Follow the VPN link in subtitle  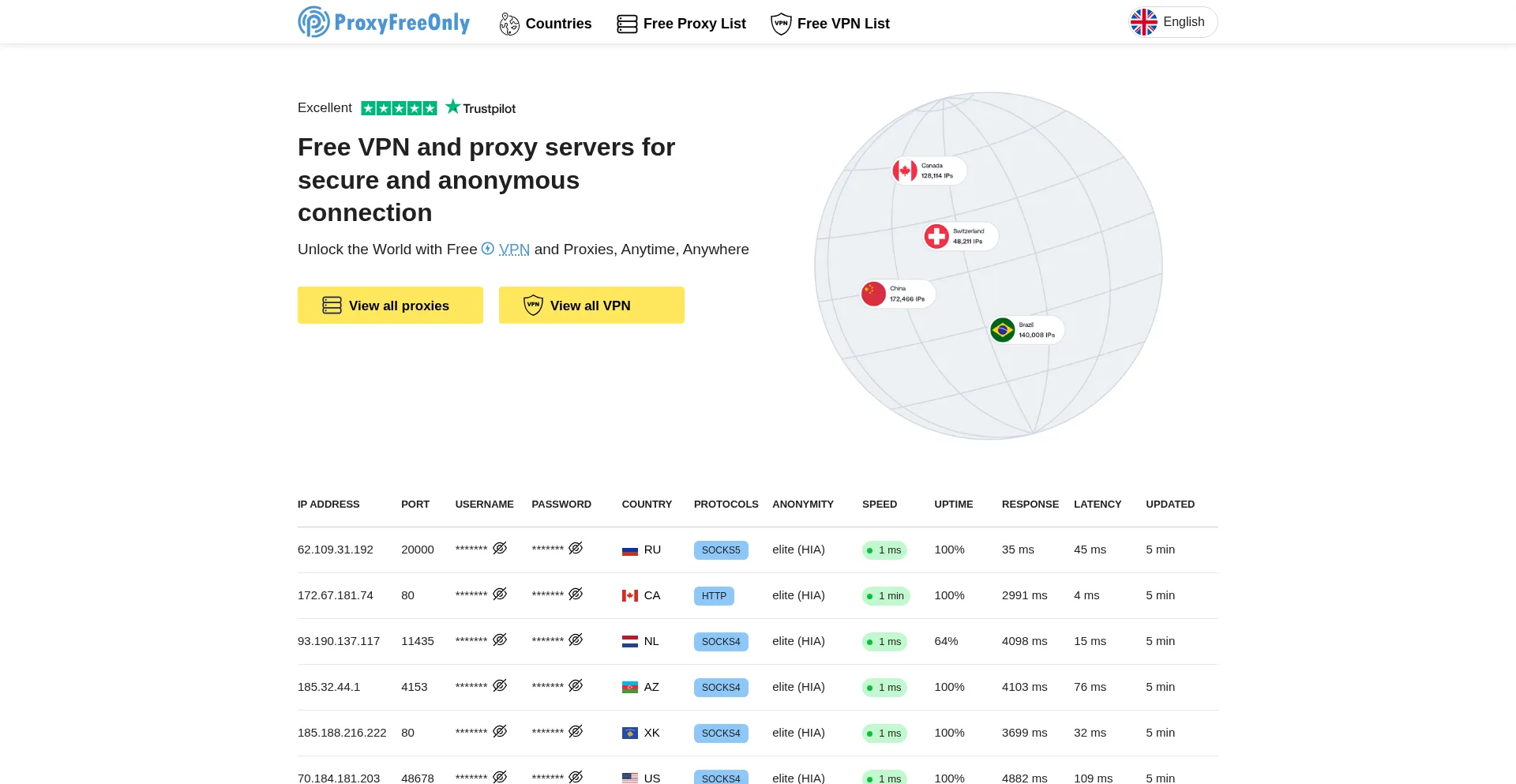click(x=514, y=249)
